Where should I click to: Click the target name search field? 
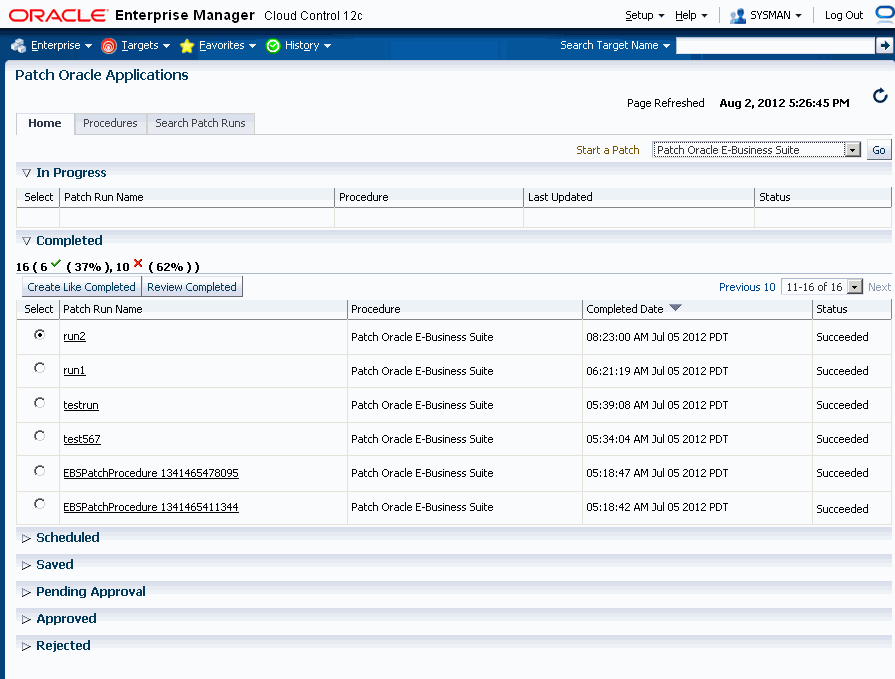pyautogui.click(x=775, y=46)
